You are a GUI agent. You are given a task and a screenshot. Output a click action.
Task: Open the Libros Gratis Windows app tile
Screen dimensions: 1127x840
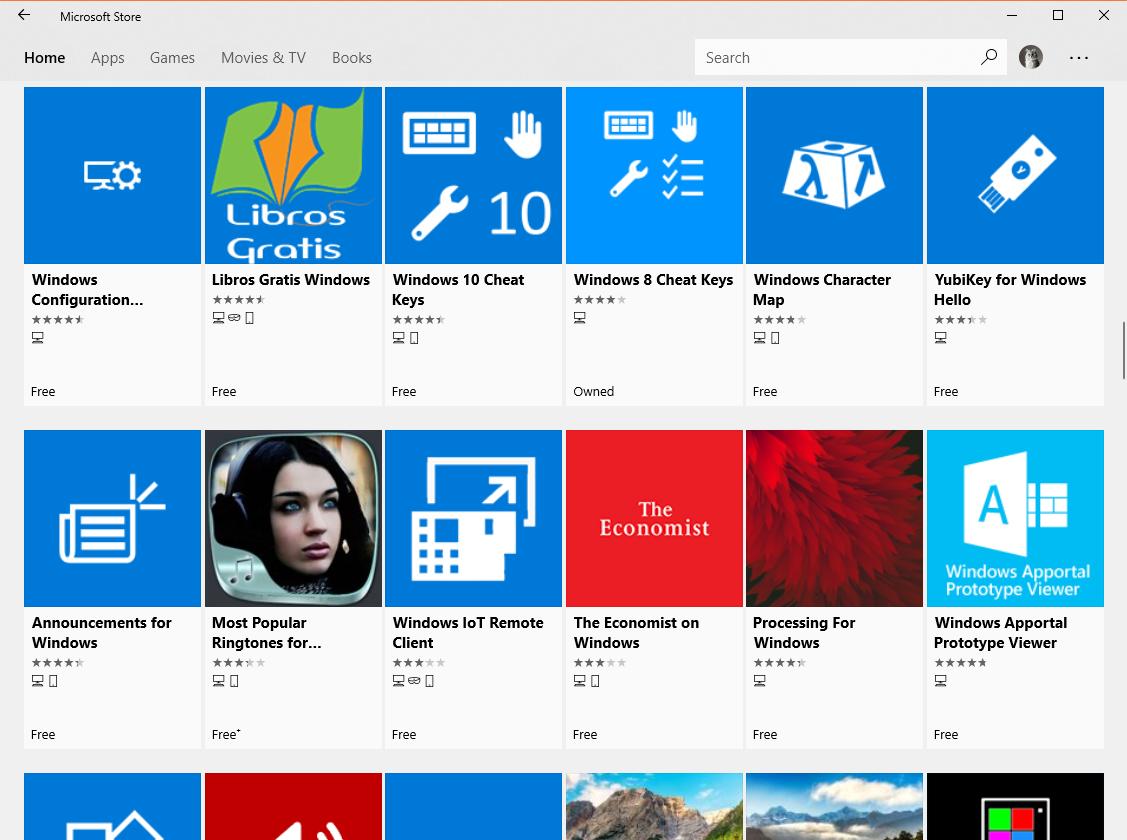point(292,175)
